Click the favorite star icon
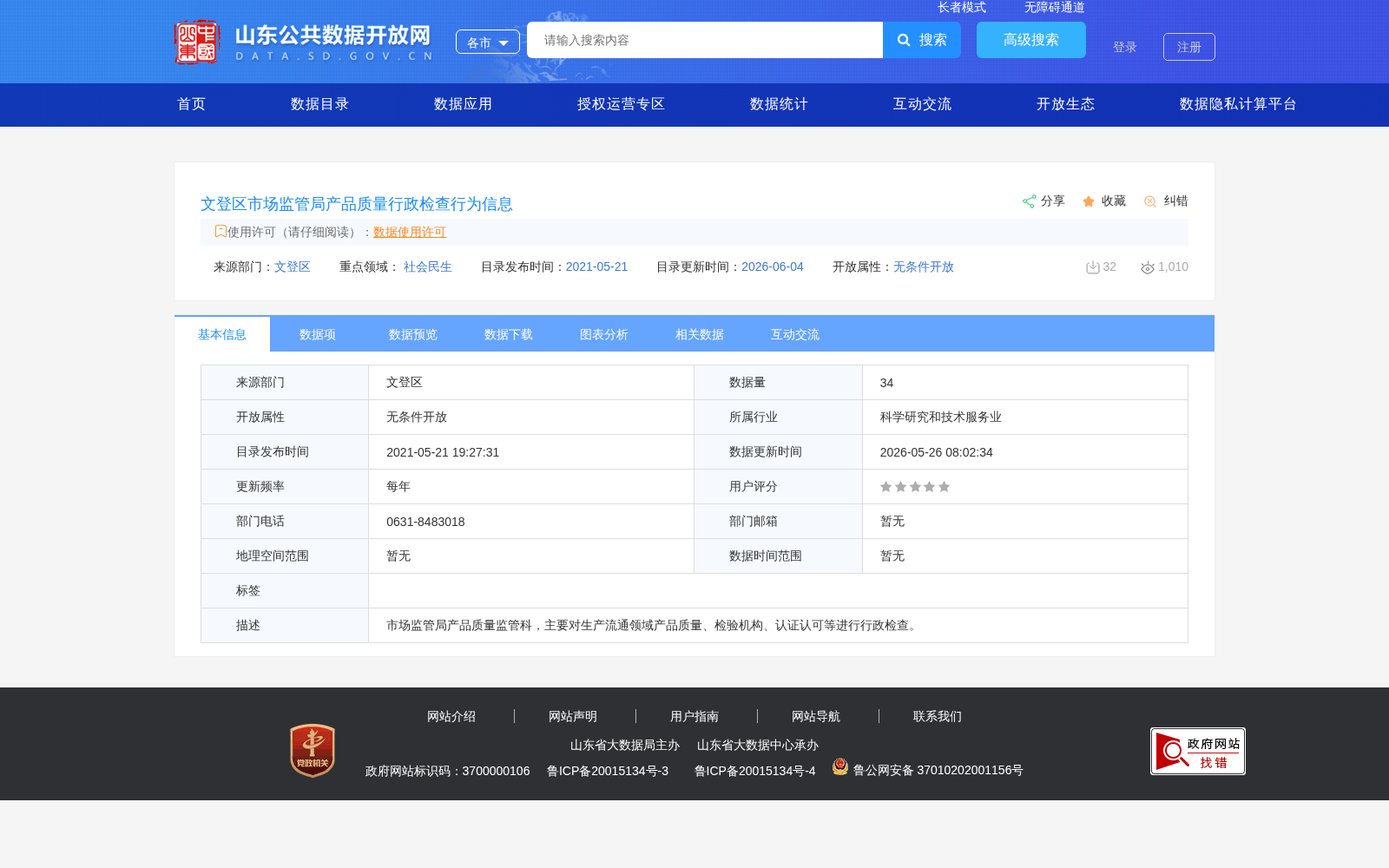Screen dimensions: 1389x868 tap(1089, 201)
